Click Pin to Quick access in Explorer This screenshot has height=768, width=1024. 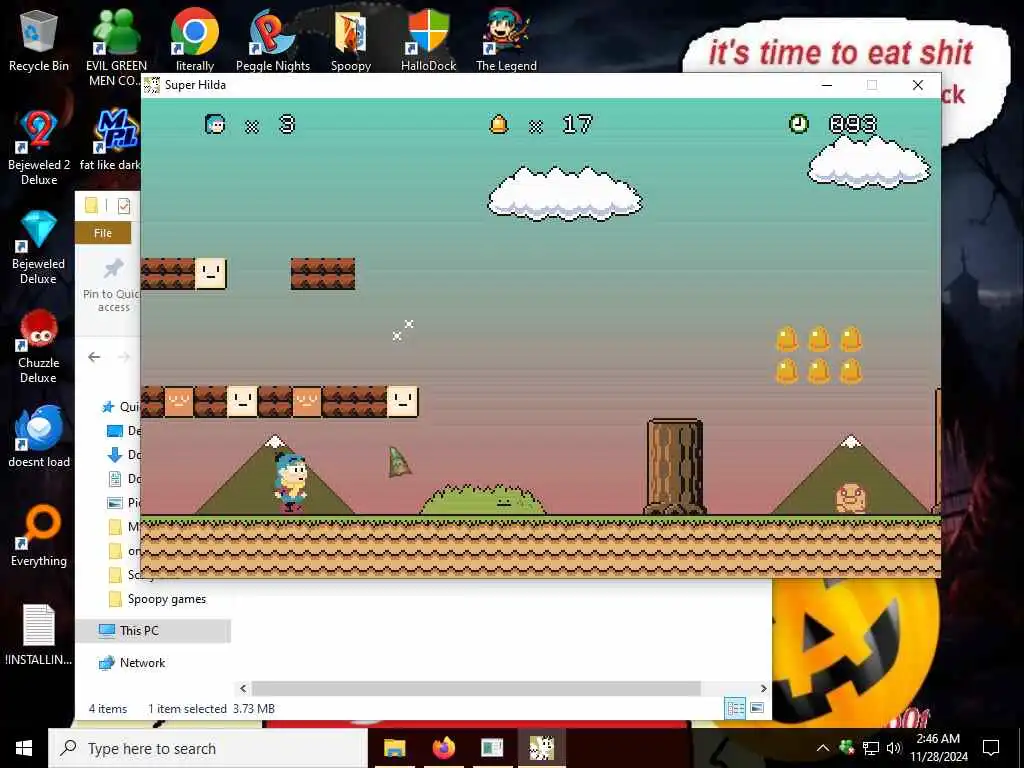112,285
